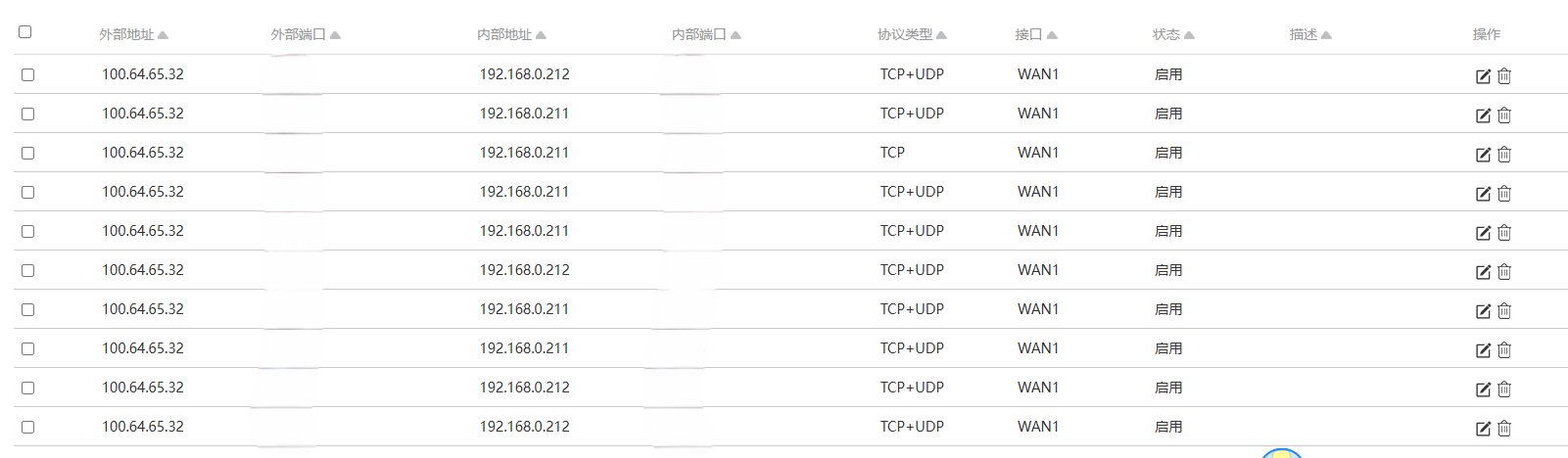Click the sort arrow next to 内部地址
Viewport: 1568px width, 458px height.
coord(541,35)
